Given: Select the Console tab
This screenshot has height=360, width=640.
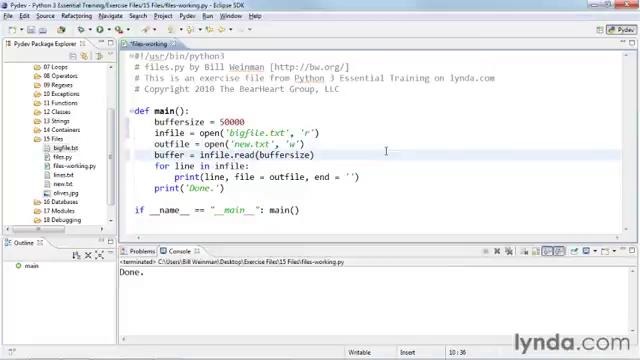Looking at the screenshot, I should coord(179,251).
